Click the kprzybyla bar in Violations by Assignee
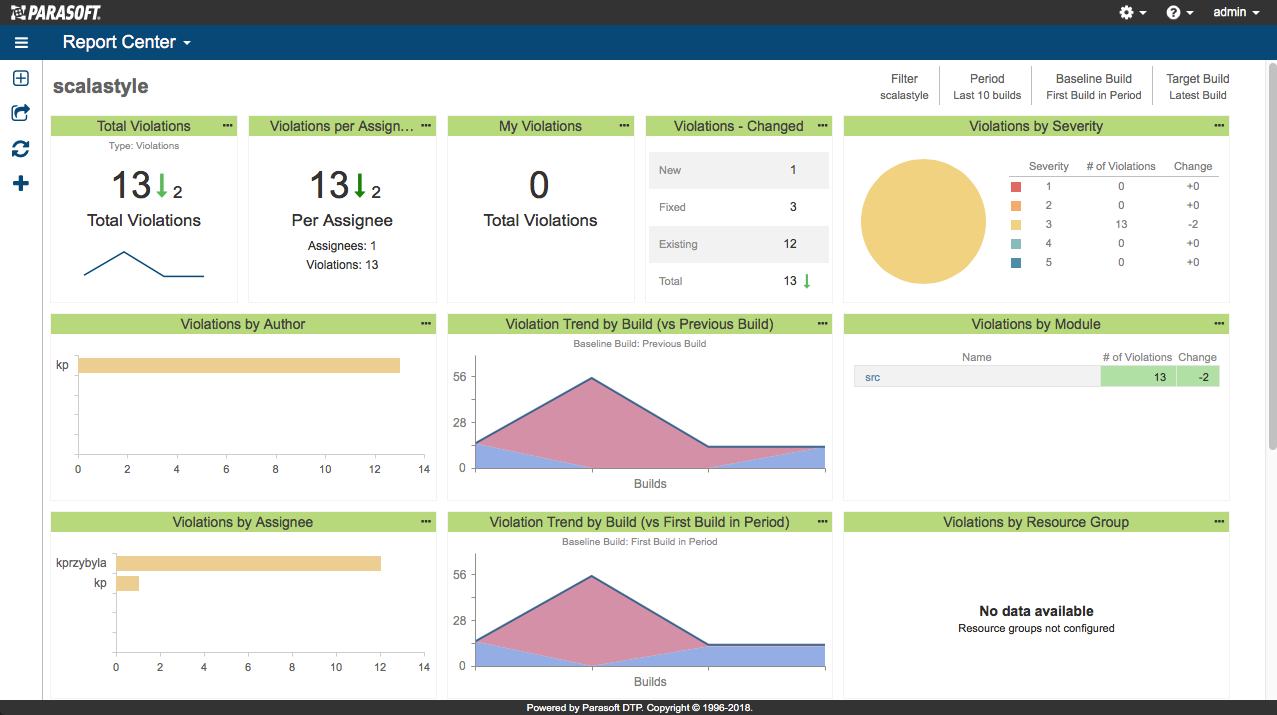The width and height of the screenshot is (1277, 715). point(249,563)
